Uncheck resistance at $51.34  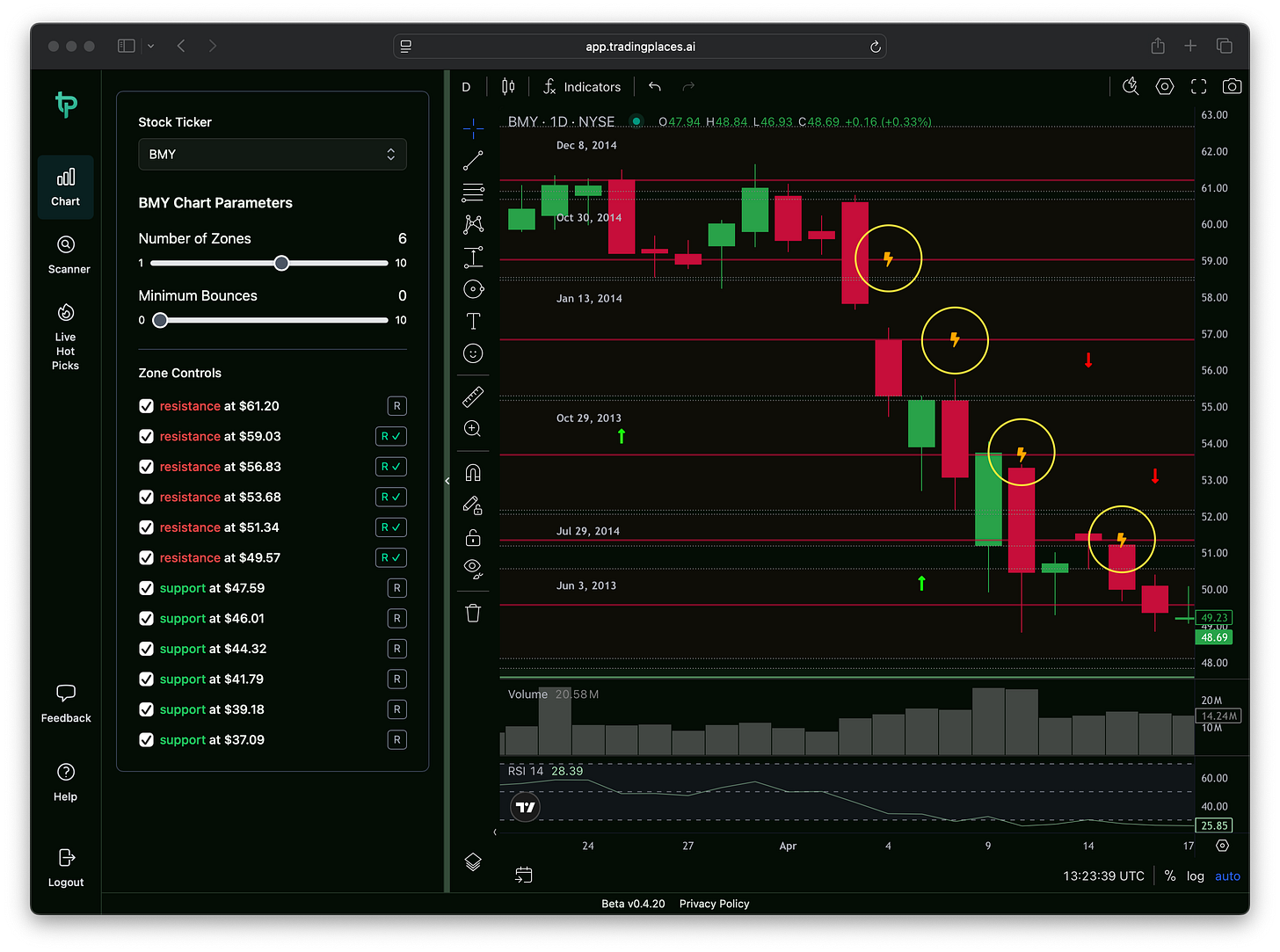[x=147, y=527]
